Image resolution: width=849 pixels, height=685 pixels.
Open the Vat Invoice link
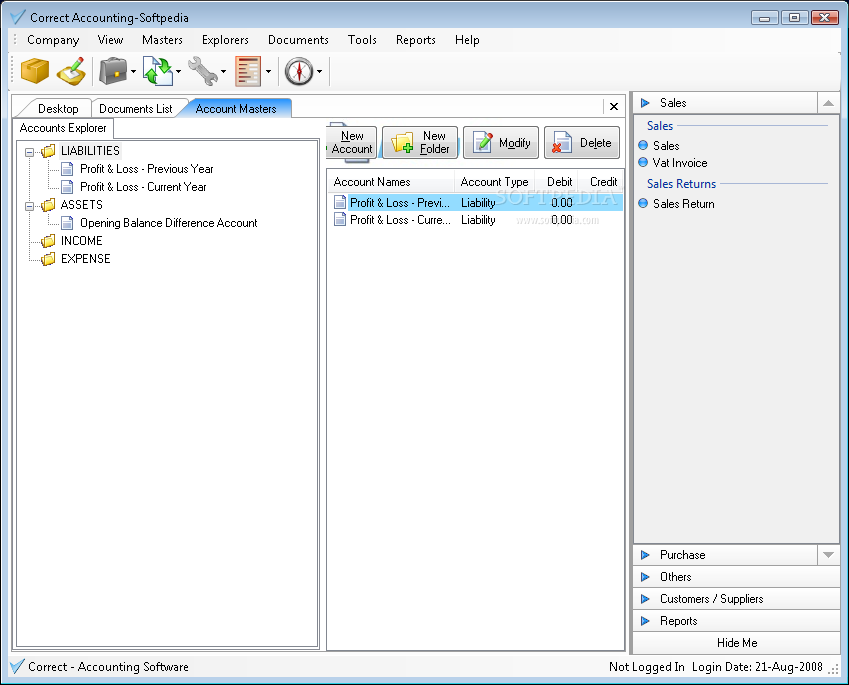pyautogui.click(x=679, y=163)
